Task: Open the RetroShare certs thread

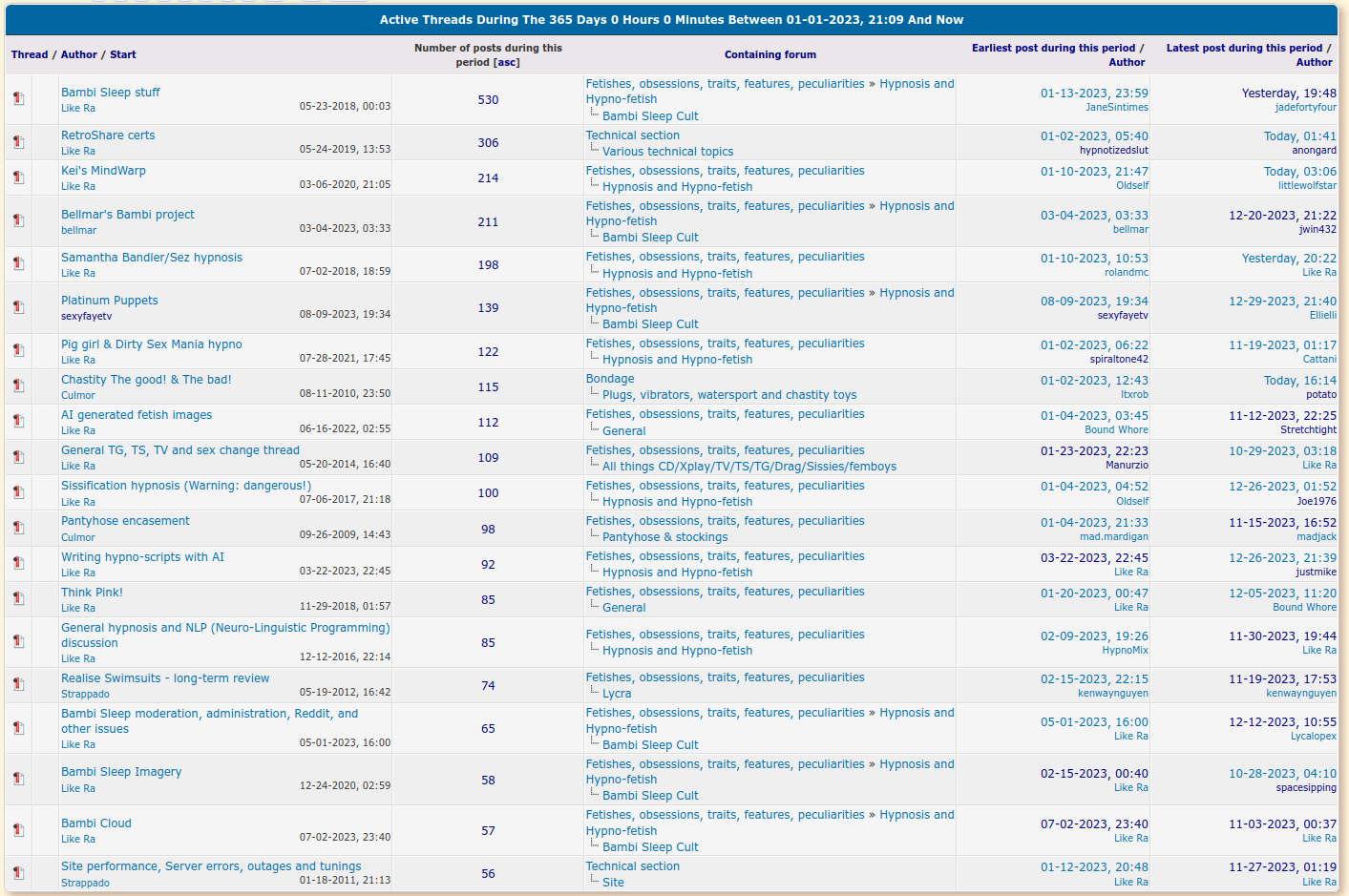Action: click(108, 135)
